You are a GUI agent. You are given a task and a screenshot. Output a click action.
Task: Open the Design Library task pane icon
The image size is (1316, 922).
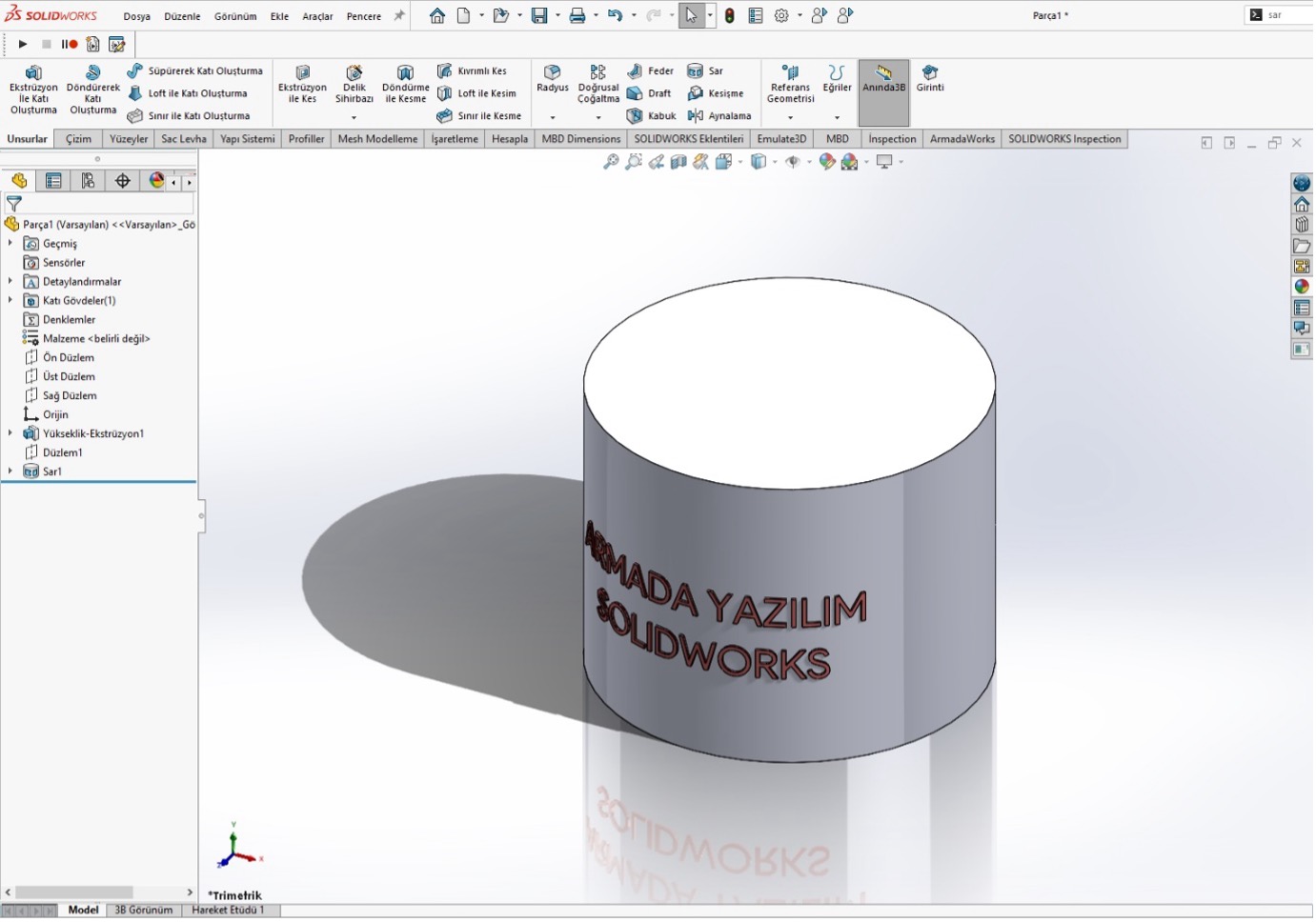coord(1302,225)
